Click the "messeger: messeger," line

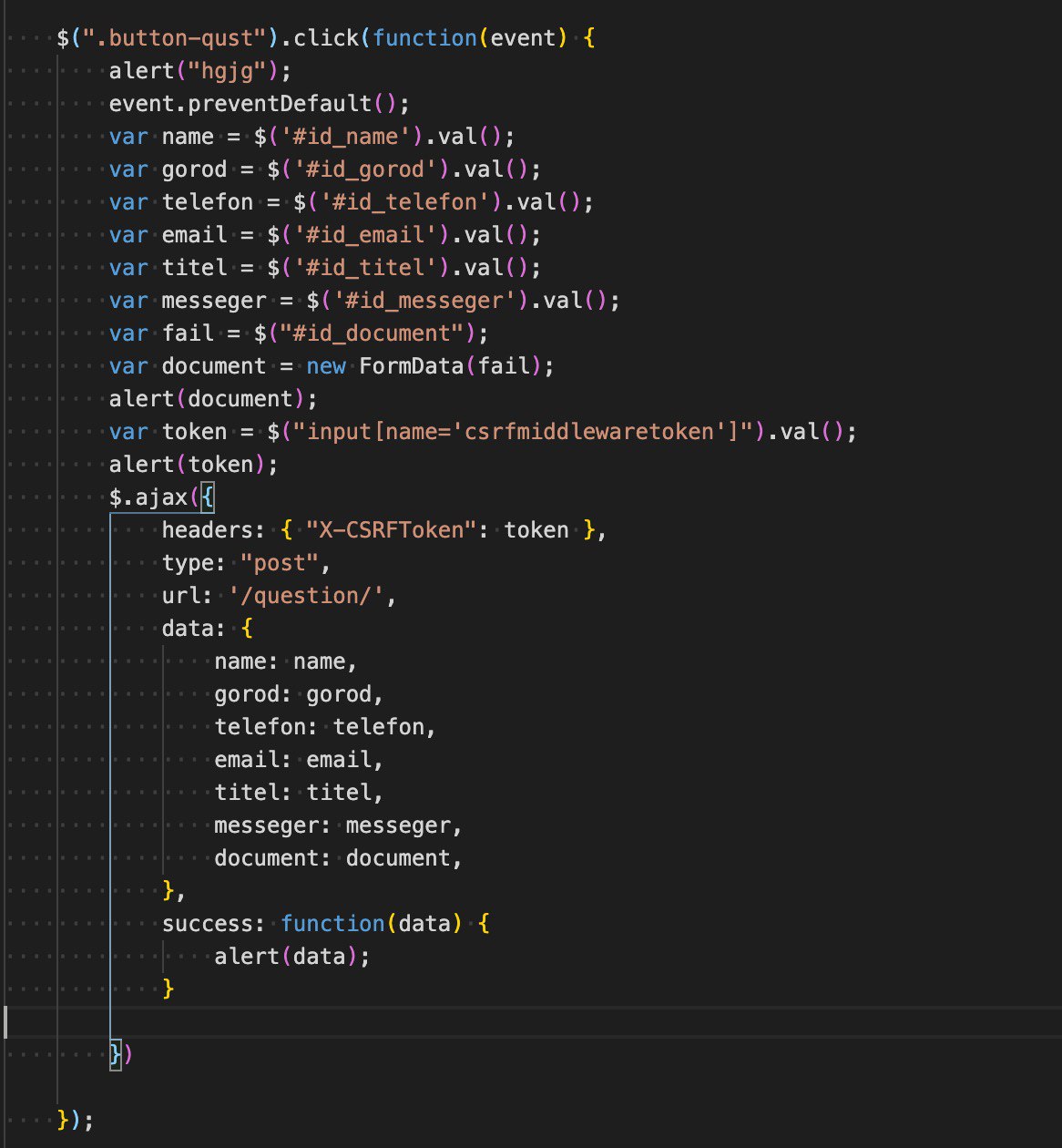tap(339, 825)
